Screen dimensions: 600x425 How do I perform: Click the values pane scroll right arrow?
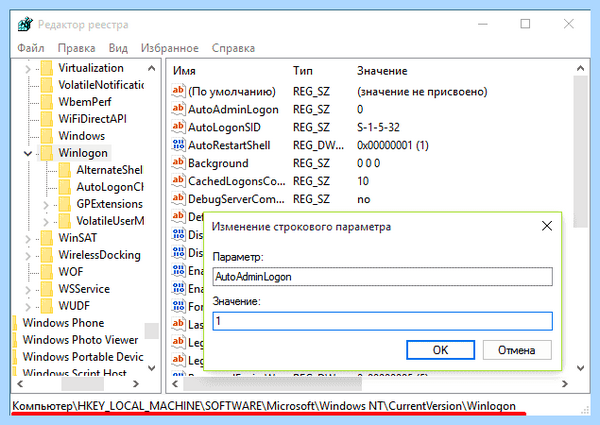point(565,384)
